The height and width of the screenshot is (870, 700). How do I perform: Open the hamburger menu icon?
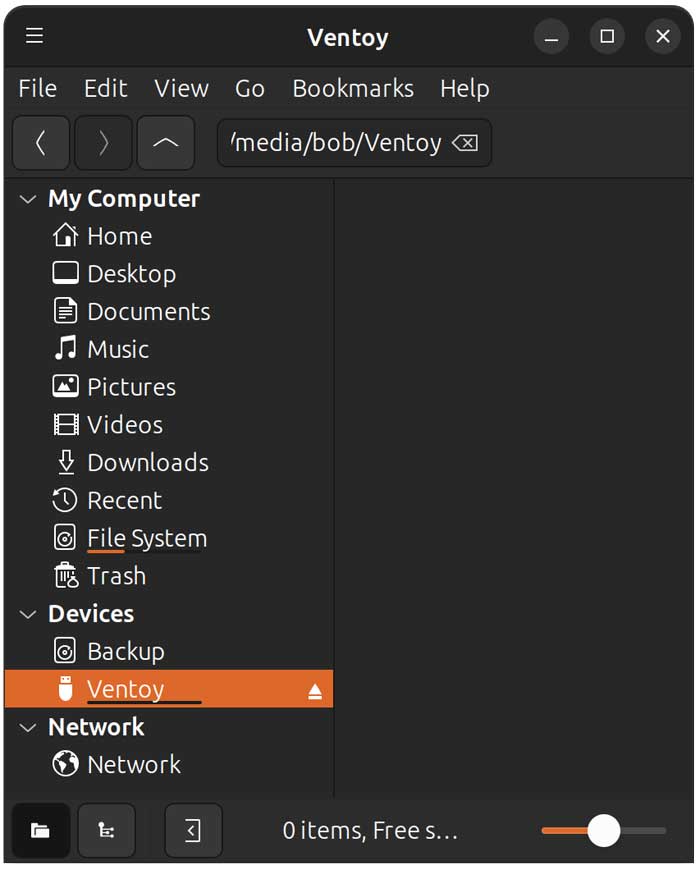click(x=33, y=36)
